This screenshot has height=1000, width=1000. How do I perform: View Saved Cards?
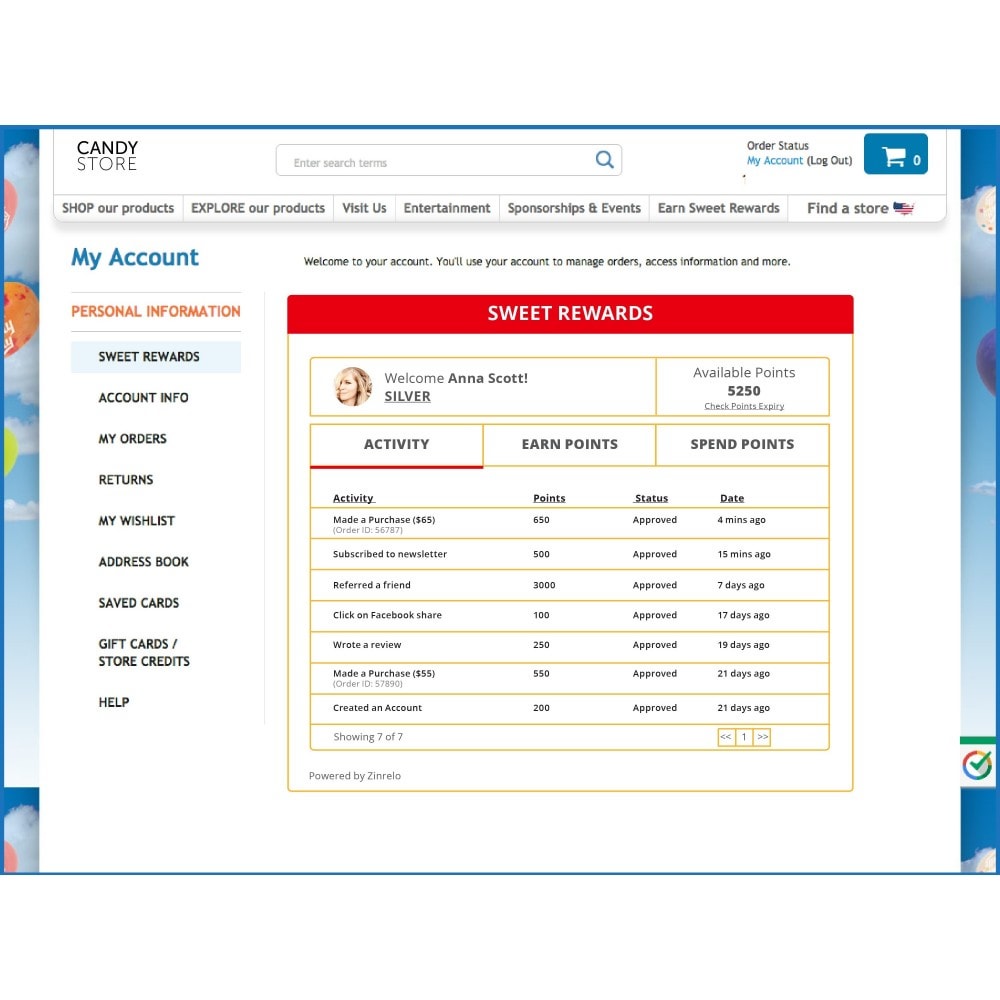[138, 603]
